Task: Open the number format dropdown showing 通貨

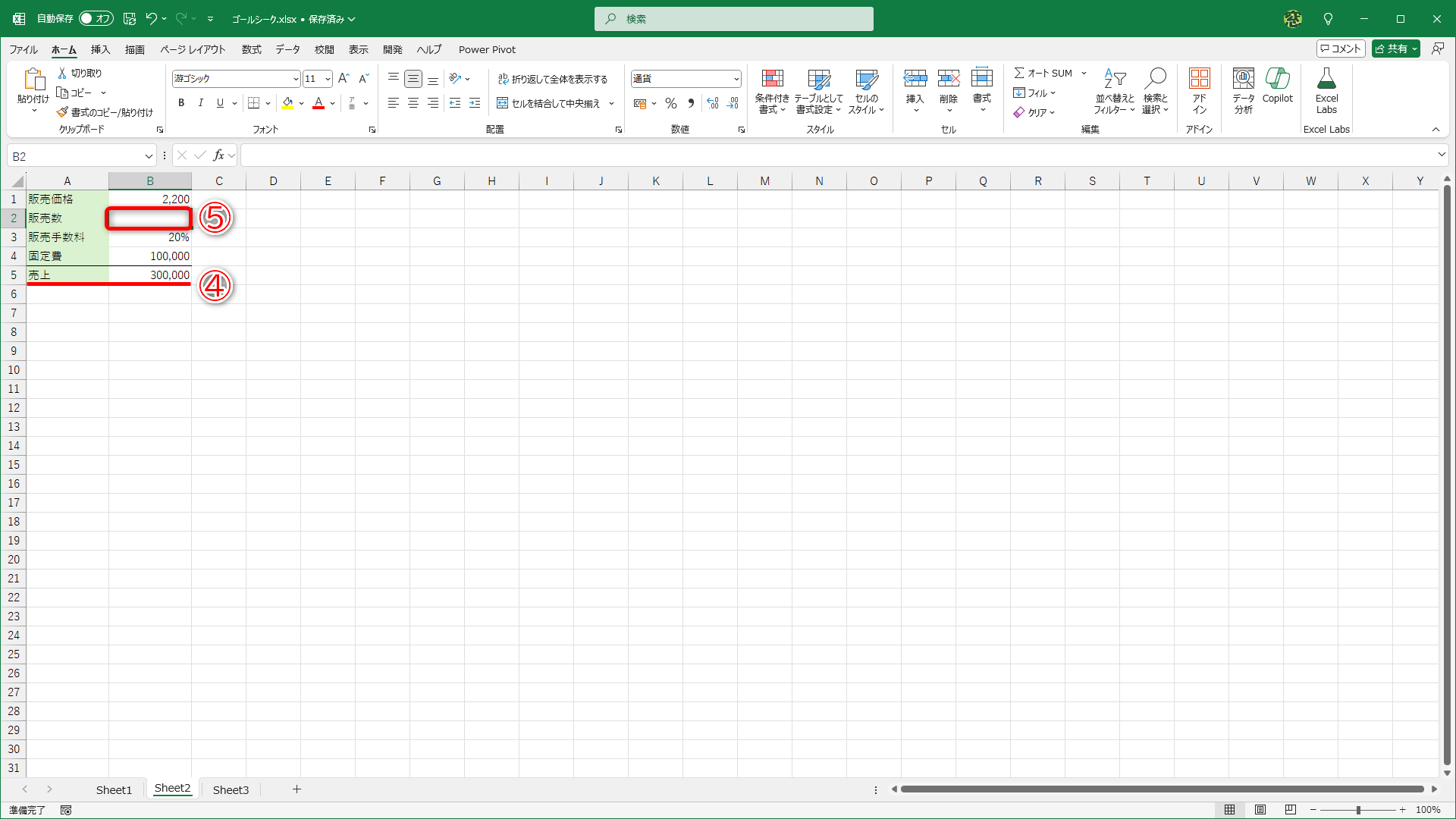Action: point(736,79)
